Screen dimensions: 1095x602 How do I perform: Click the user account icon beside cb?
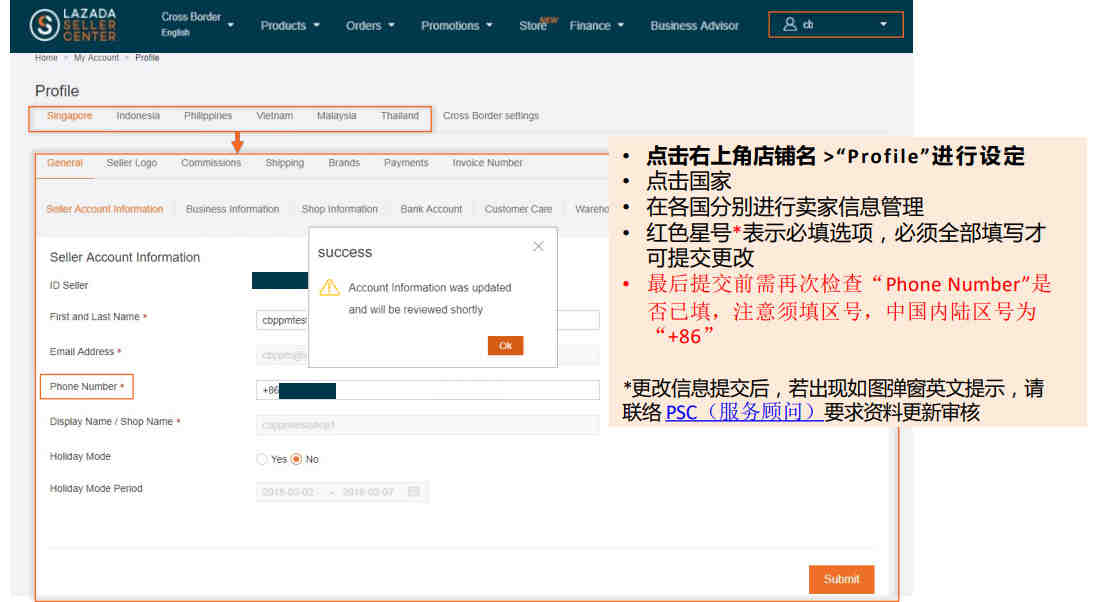click(x=790, y=24)
